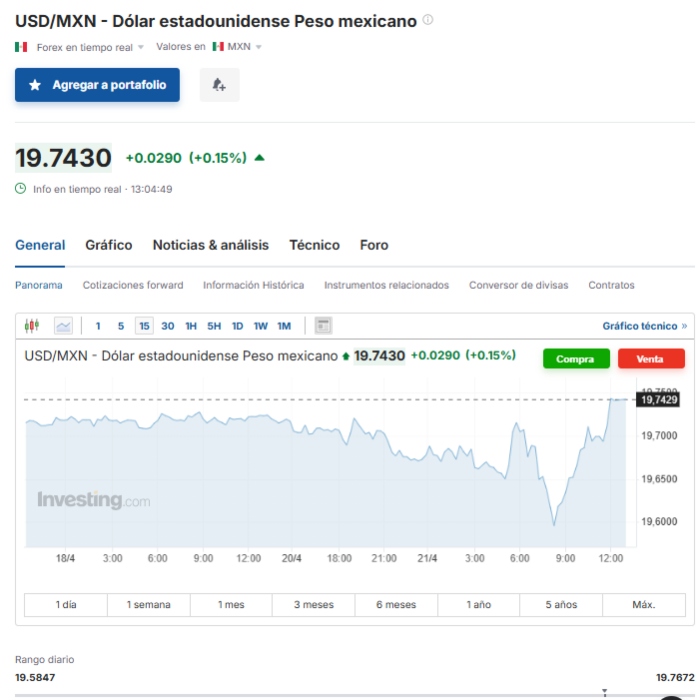Screen dimensions: 700x700
Task: Select the 15-minute chart interval
Action: click(144, 326)
